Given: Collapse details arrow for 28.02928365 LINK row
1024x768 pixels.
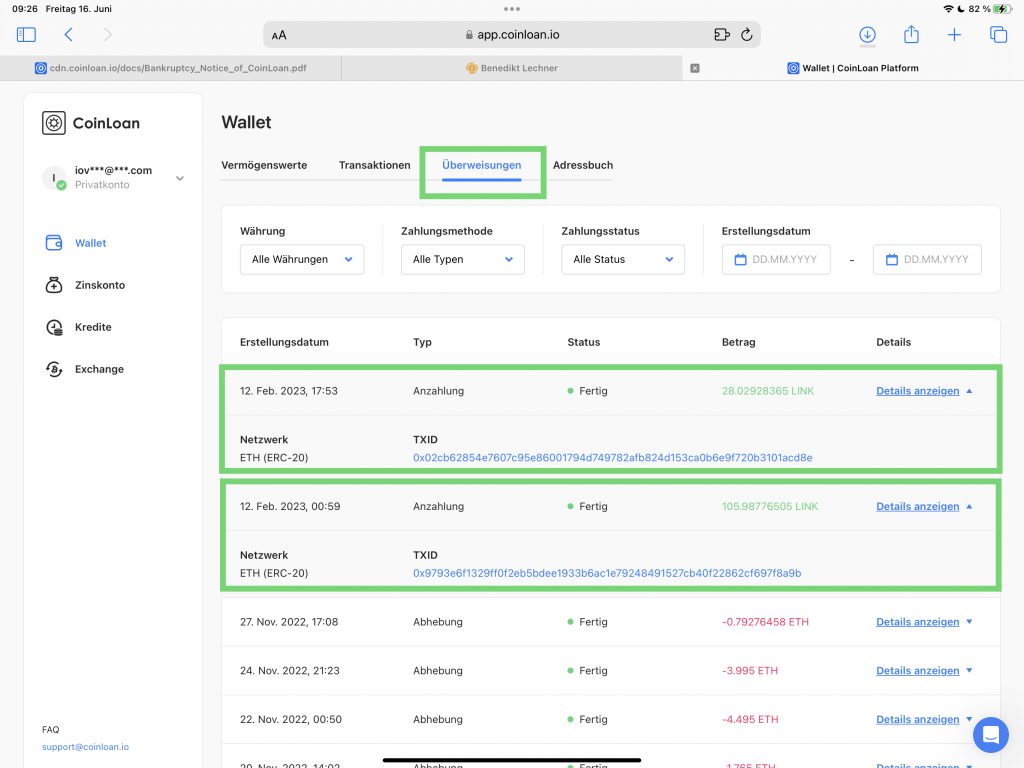Looking at the screenshot, I should (x=969, y=391).
